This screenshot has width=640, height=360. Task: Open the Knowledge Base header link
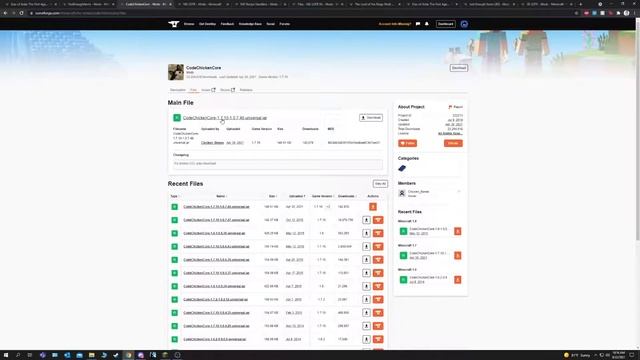point(250,24)
